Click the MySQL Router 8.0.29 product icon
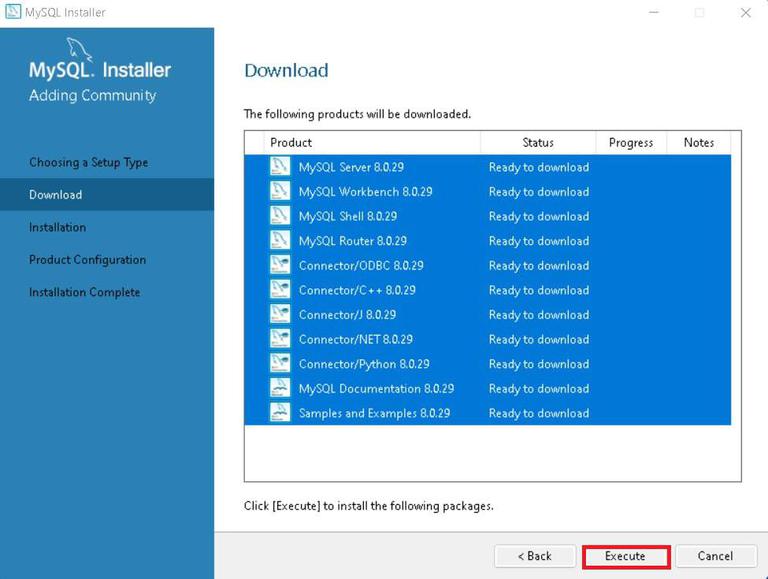 280,240
